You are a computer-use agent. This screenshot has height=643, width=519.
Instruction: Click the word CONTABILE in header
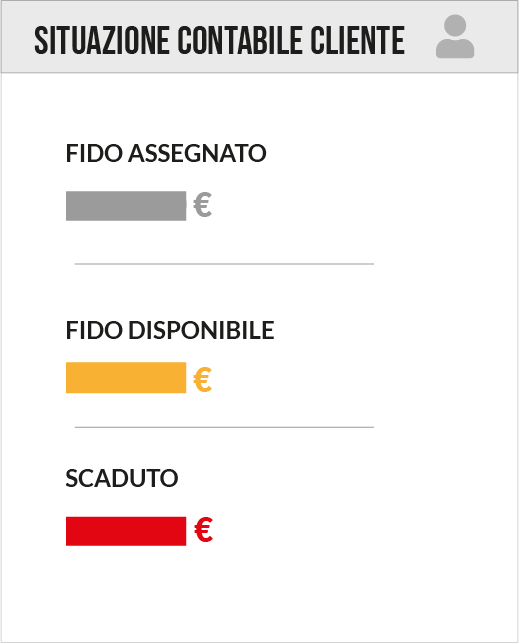click(240, 40)
